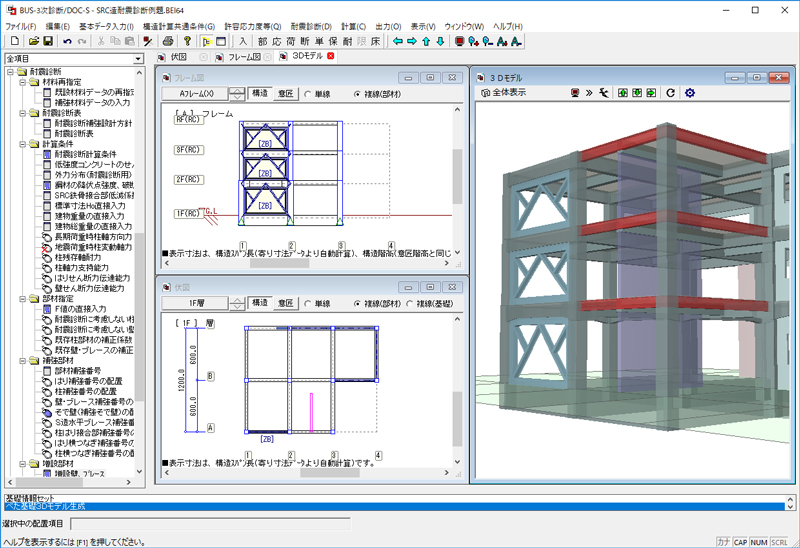Select 複線(基礎) radio in 伏図 window

point(407,303)
